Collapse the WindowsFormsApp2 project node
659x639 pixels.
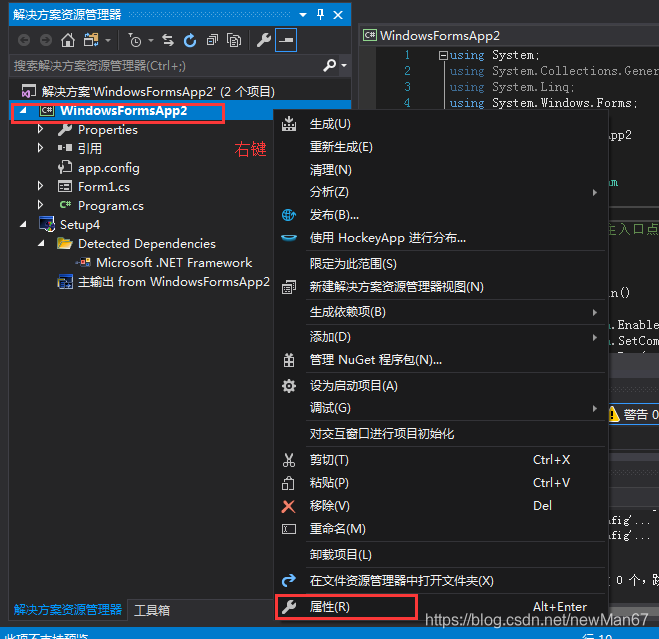[23, 111]
